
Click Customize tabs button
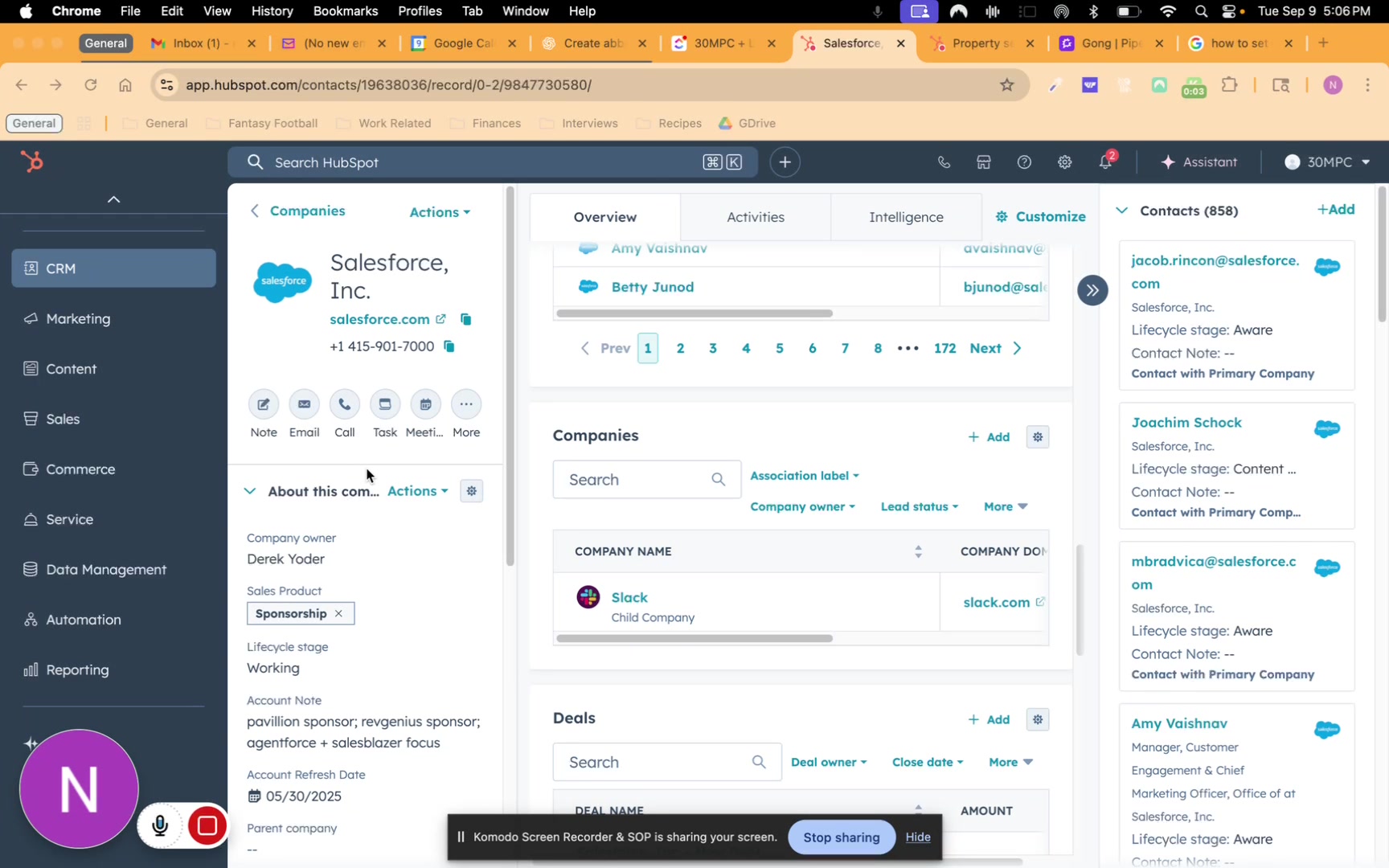point(1041,217)
